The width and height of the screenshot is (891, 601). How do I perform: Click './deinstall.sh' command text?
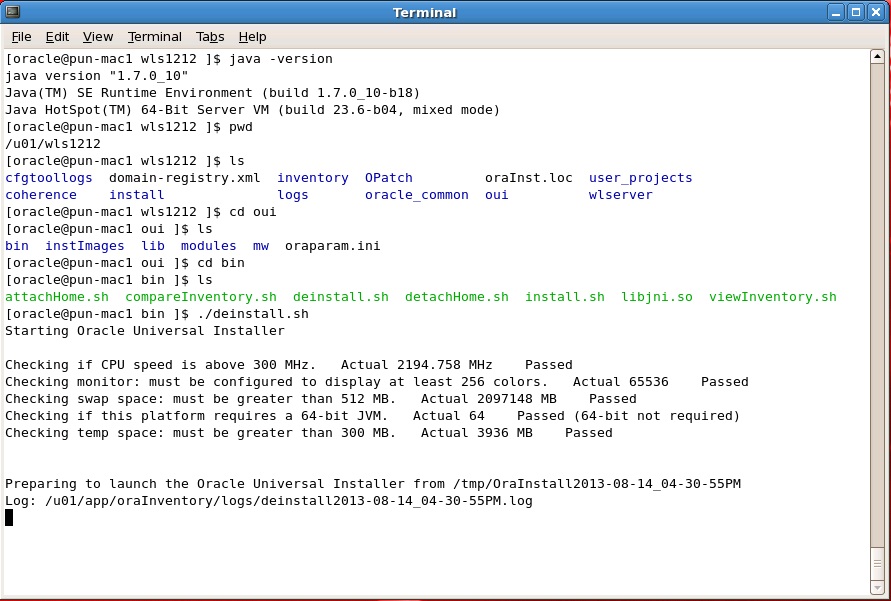point(253,314)
